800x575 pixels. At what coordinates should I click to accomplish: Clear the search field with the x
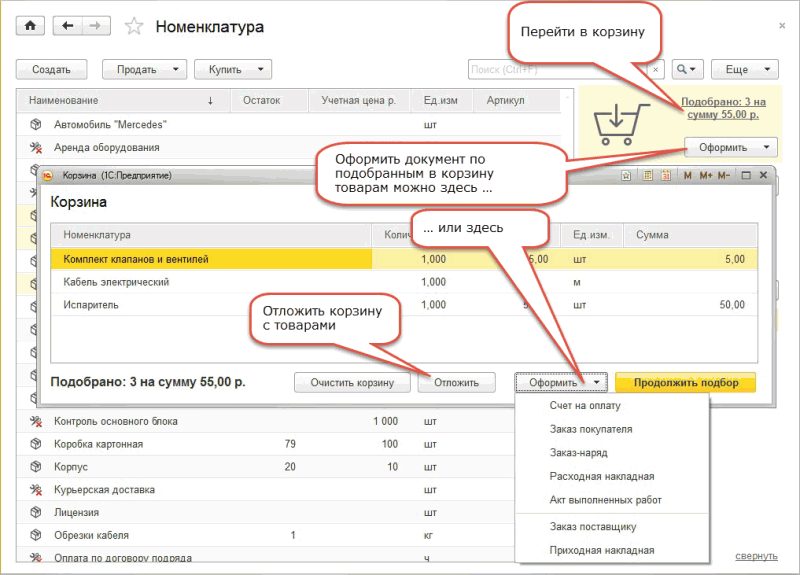point(656,70)
